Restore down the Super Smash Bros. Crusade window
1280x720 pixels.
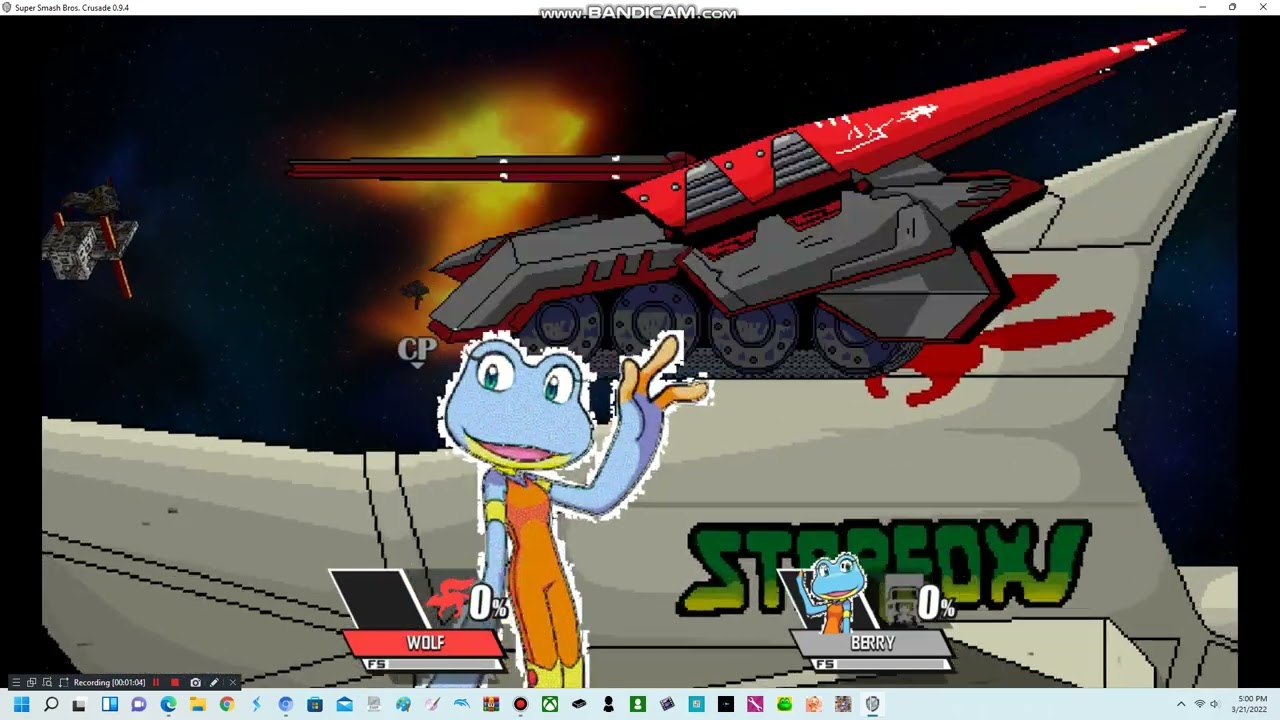tap(1232, 7)
